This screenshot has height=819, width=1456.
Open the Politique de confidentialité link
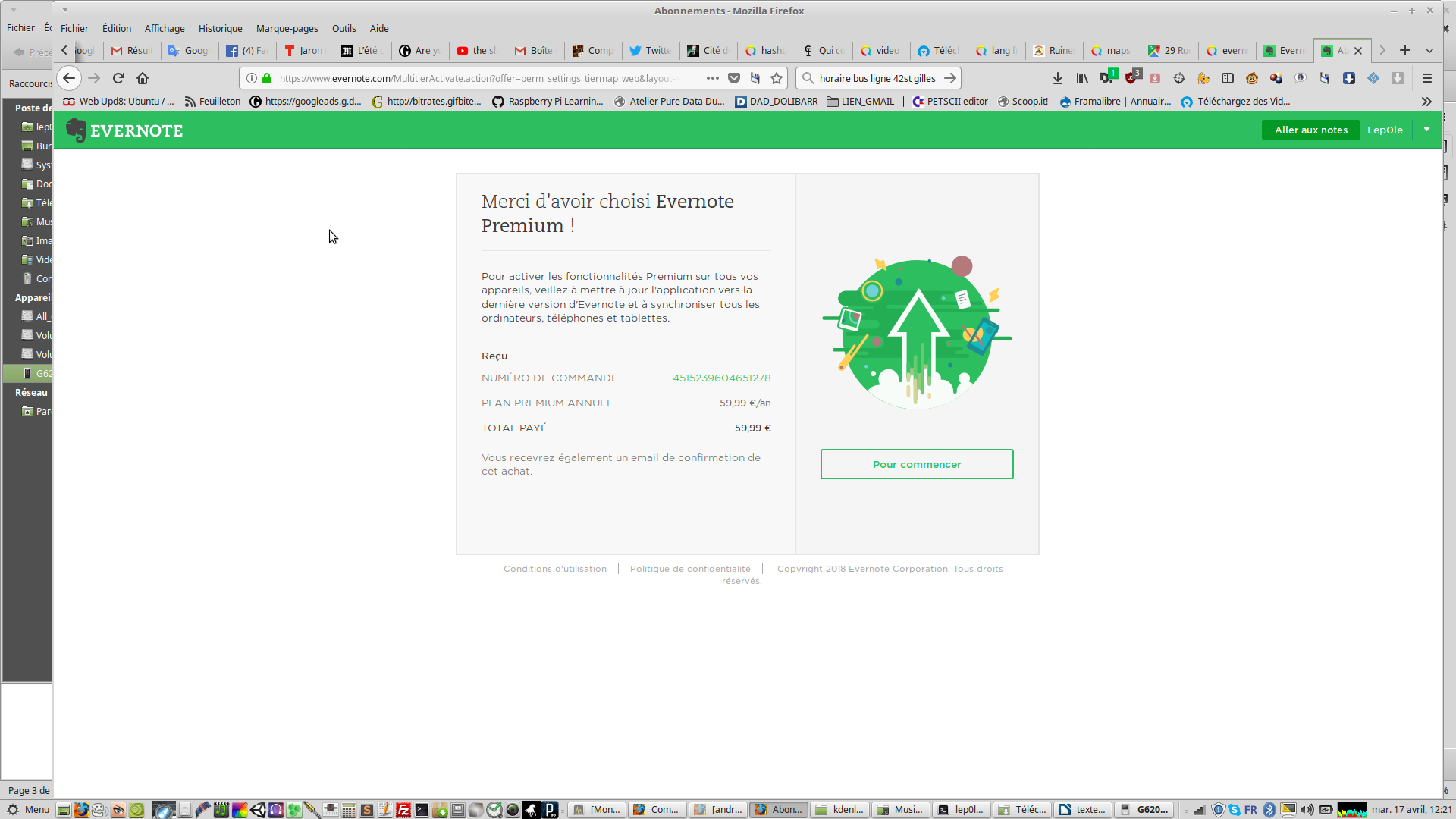tap(690, 569)
